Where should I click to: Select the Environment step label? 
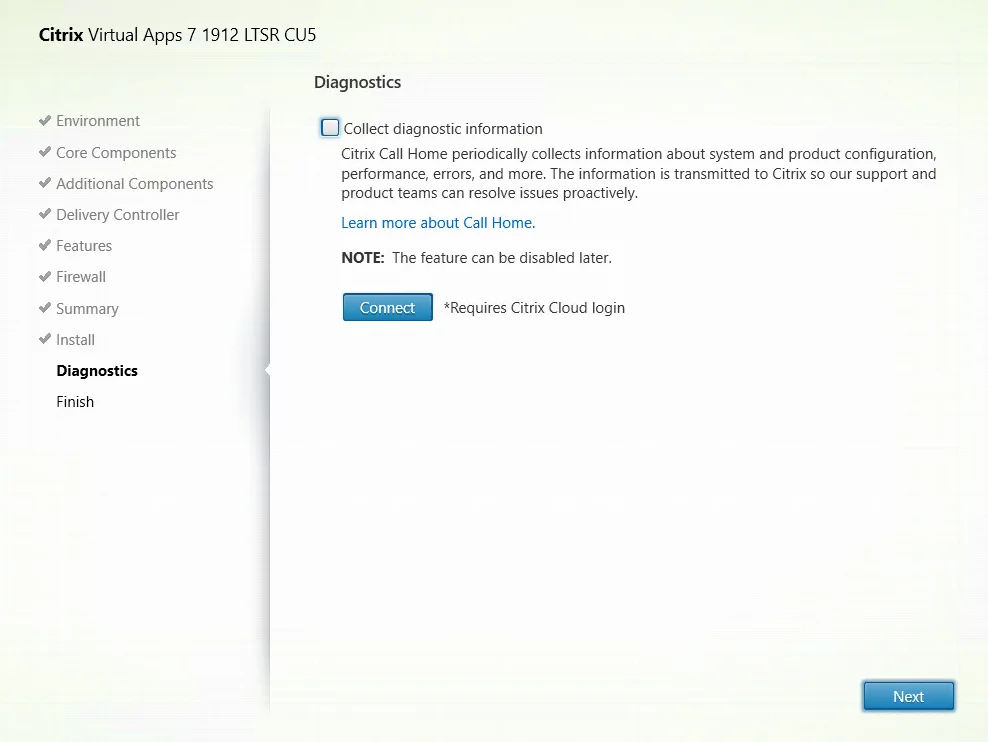pos(98,121)
